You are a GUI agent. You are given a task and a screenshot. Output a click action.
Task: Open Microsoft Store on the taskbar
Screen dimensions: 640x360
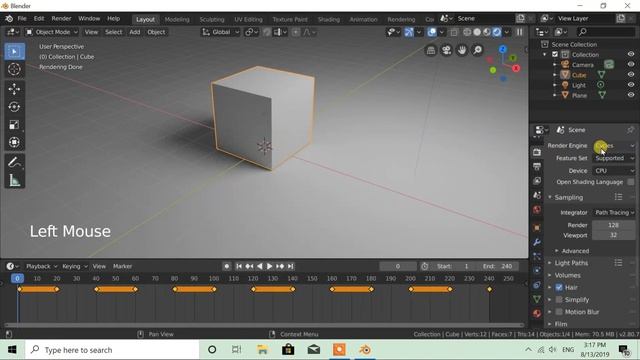(x=288, y=350)
